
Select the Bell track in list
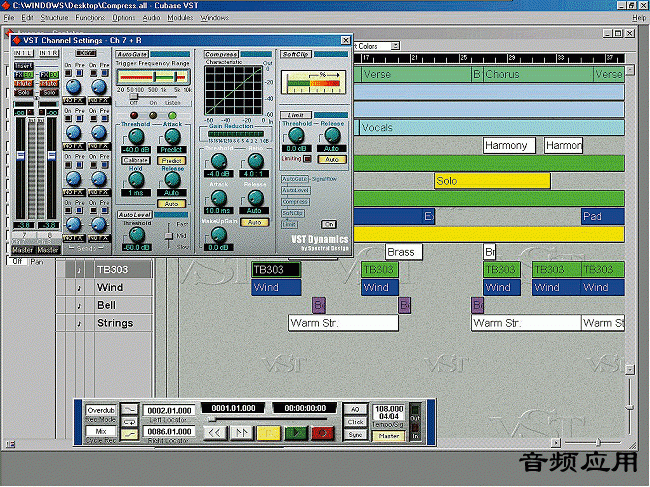[x=106, y=305]
